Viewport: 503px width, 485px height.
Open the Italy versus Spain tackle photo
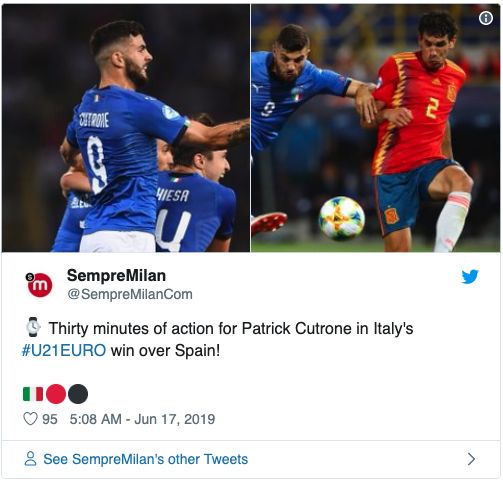(x=376, y=128)
